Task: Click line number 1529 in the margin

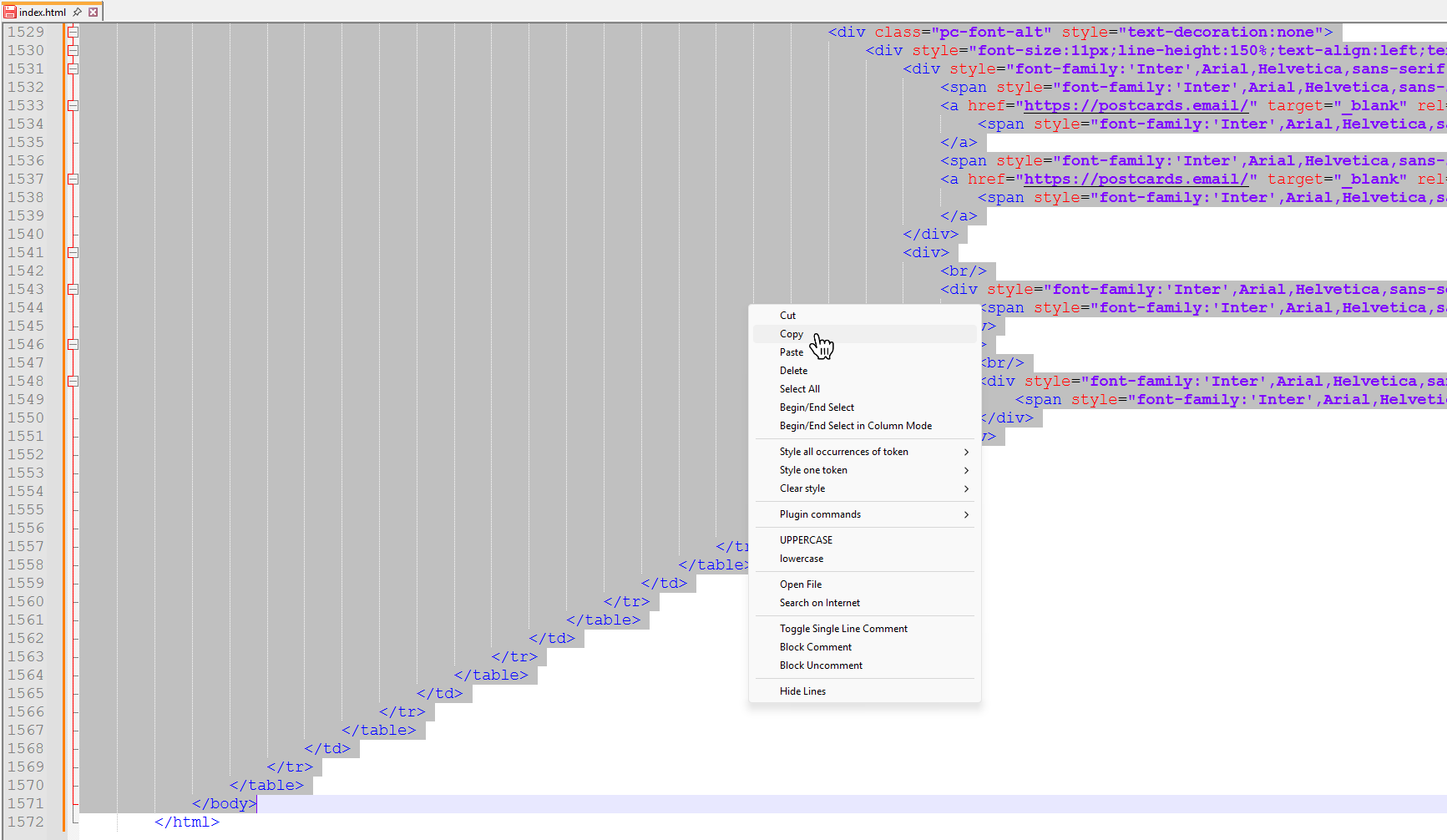Action: point(26,32)
